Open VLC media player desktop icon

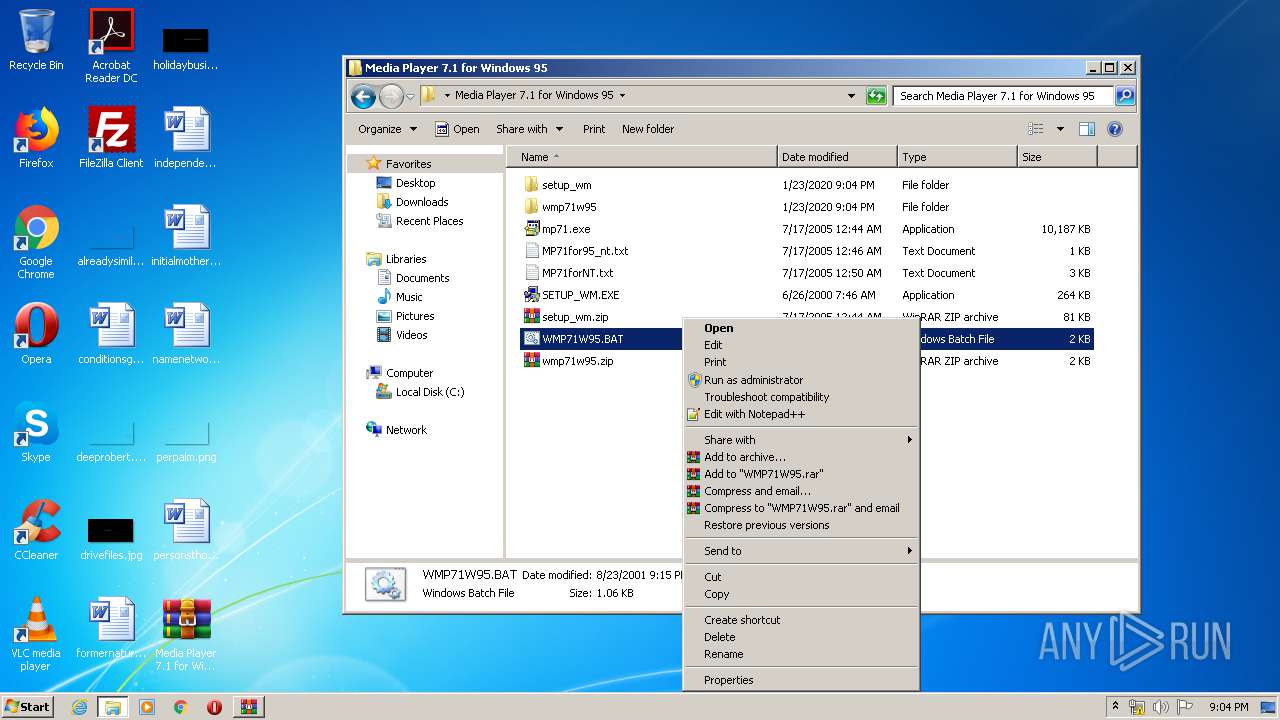tap(36, 634)
